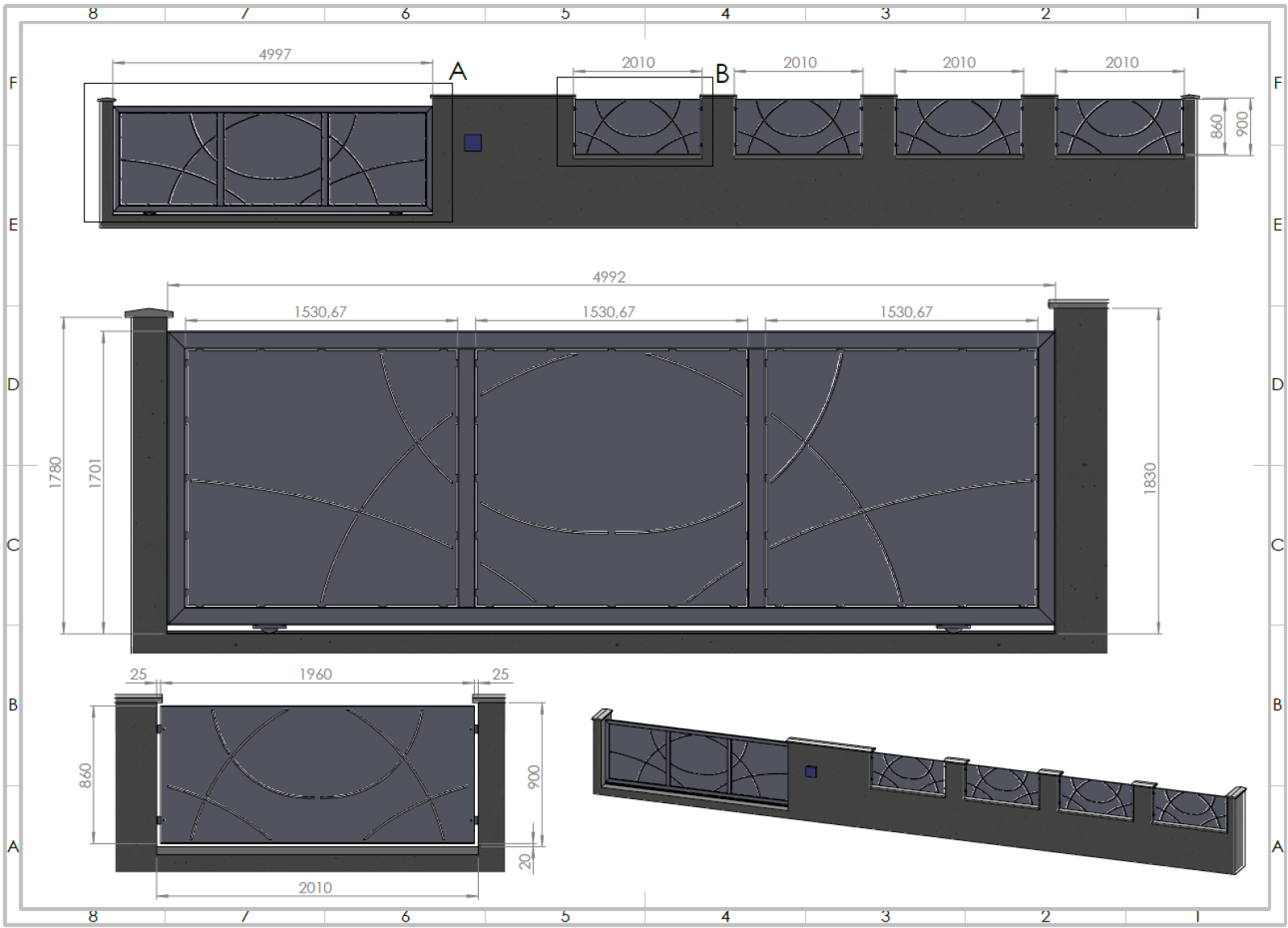
Task: Select the 1780 vertical height dimension
Action: coord(56,472)
